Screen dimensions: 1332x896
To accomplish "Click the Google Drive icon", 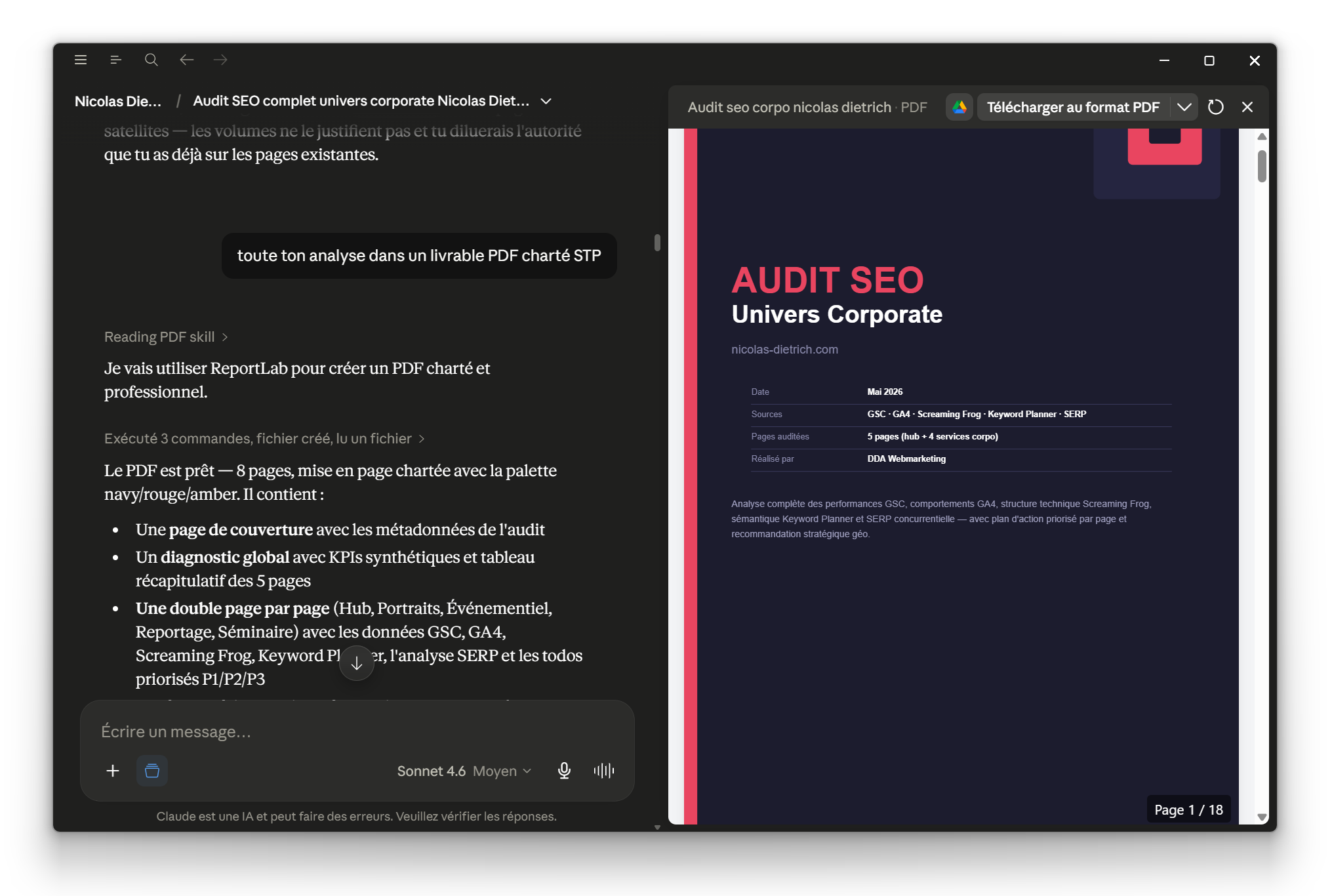I will pos(959,107).
